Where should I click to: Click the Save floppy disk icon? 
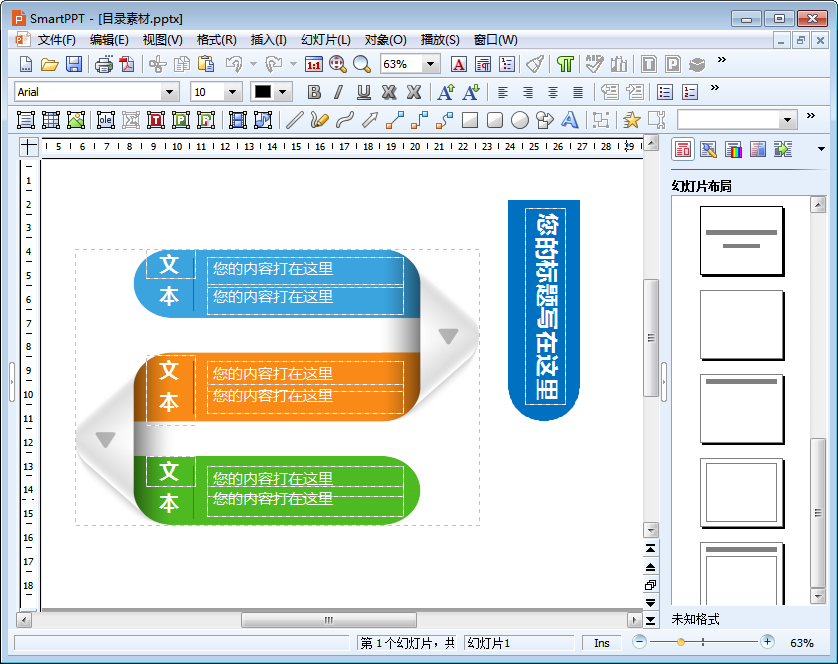point(74,64)
